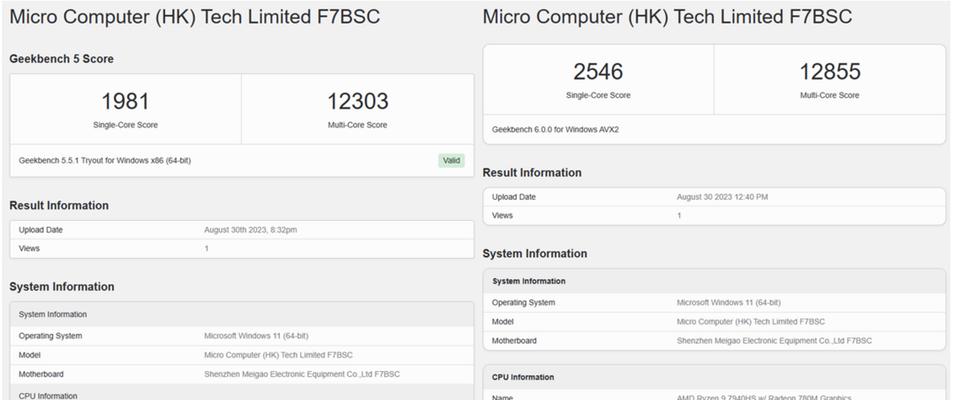This screenshot has width=954, height=400.
Task: Select the left page title Micro Computer F7BSC
Action: tap(195, 16)
